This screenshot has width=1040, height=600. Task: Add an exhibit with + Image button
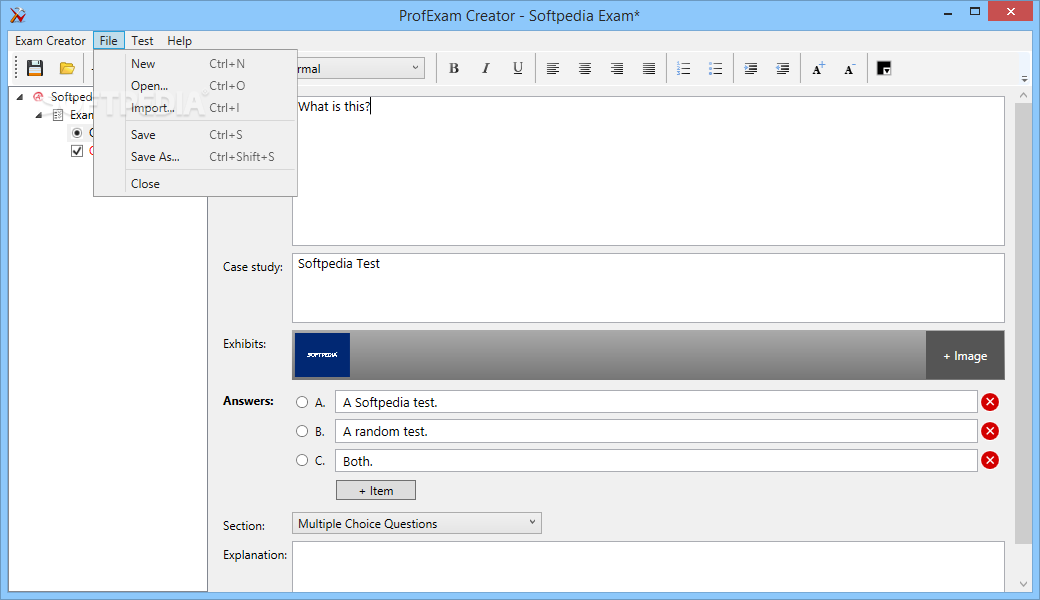click(x=965, y=355)
